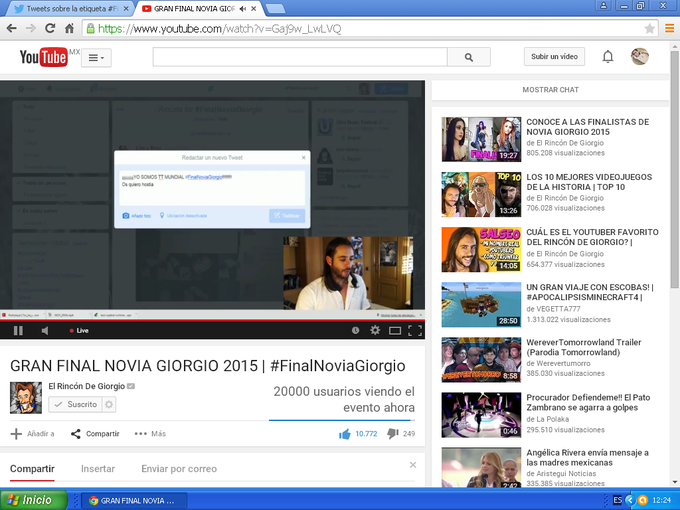Image resolution: width=680 pixels, height=510 pixels.
Task: Bookmark this page with the star icon
Action: tap(649, 29)
